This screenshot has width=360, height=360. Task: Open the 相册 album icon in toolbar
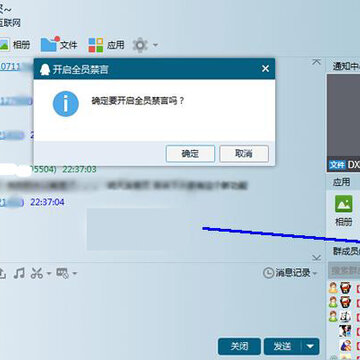click(4, 45)
